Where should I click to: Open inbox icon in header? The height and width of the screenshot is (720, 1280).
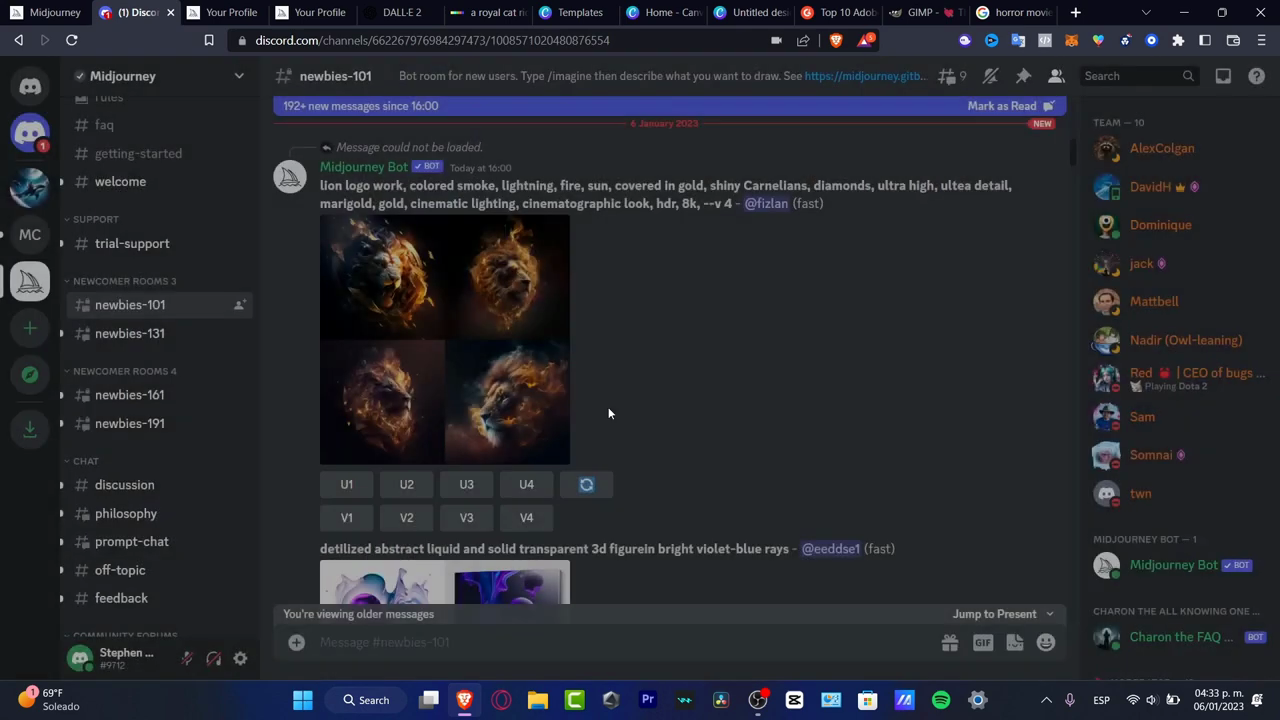point(1223,76)
